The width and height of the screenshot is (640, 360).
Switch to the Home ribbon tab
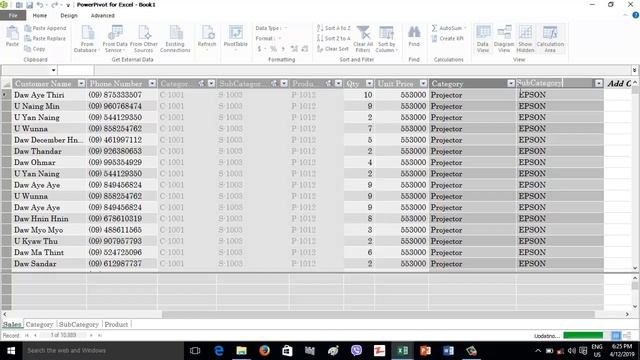[40, 16]
